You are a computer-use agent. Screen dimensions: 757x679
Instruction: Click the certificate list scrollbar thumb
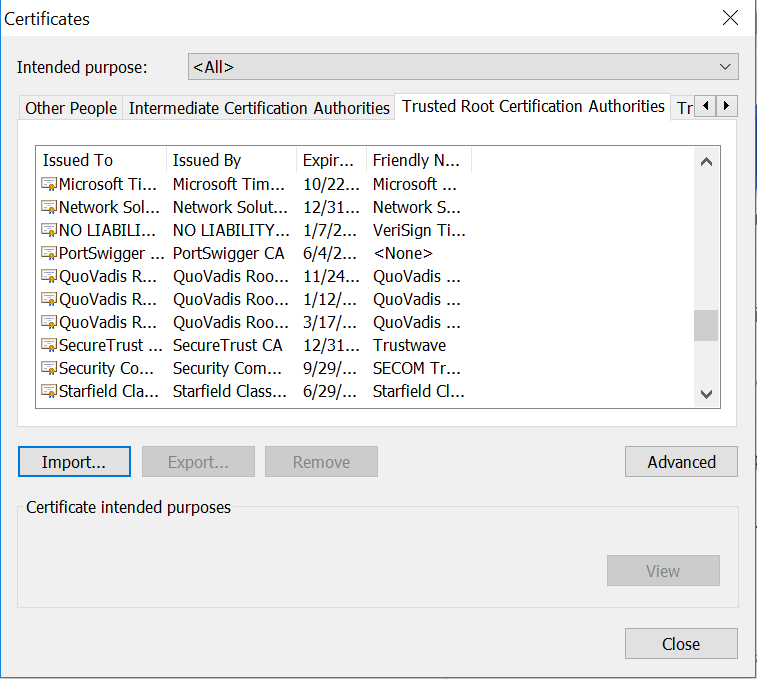point(706,325)
